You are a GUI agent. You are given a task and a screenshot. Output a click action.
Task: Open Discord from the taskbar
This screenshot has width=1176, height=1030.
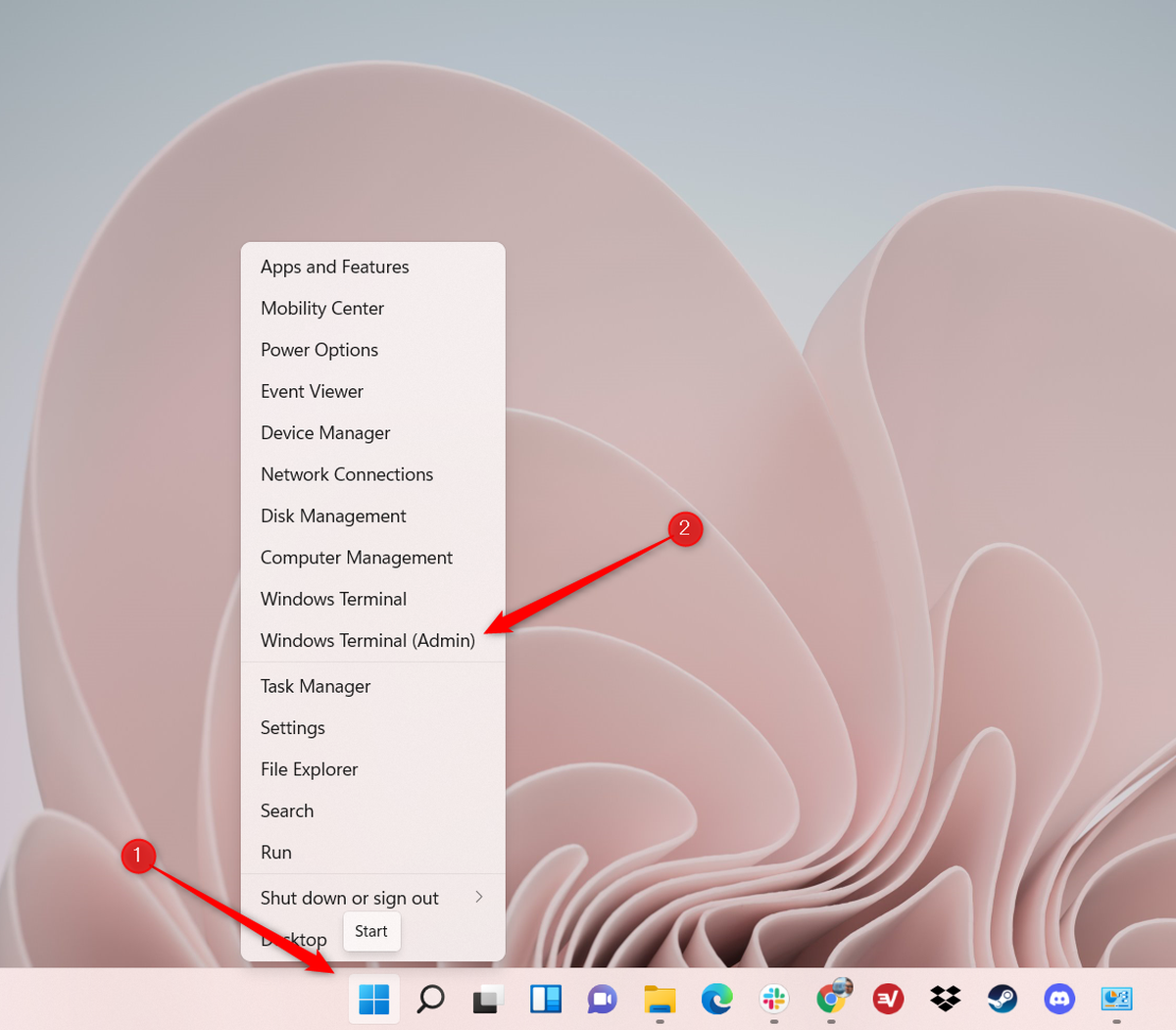[x=1059, y=1000]
